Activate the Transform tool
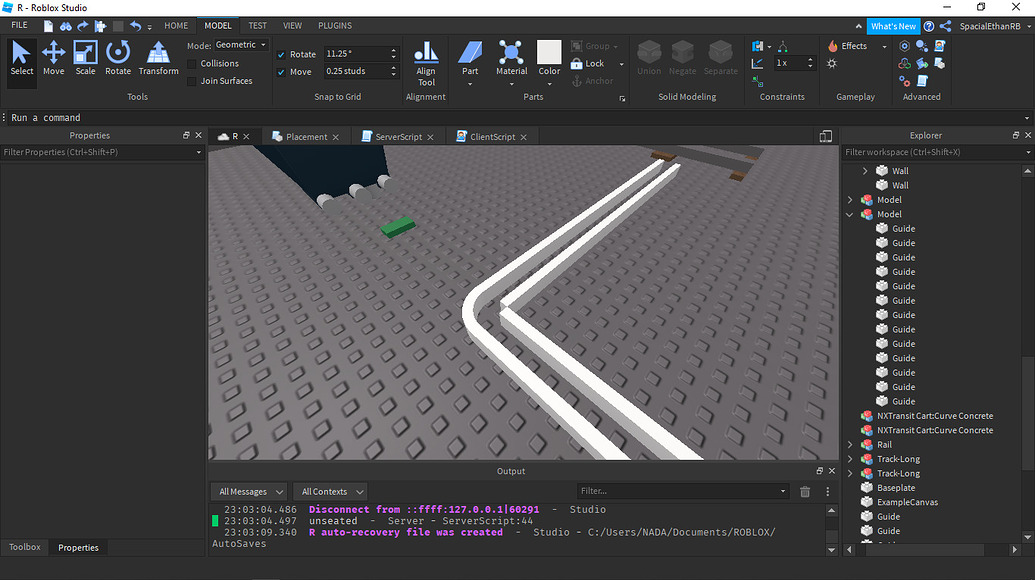 coord(158,58)
